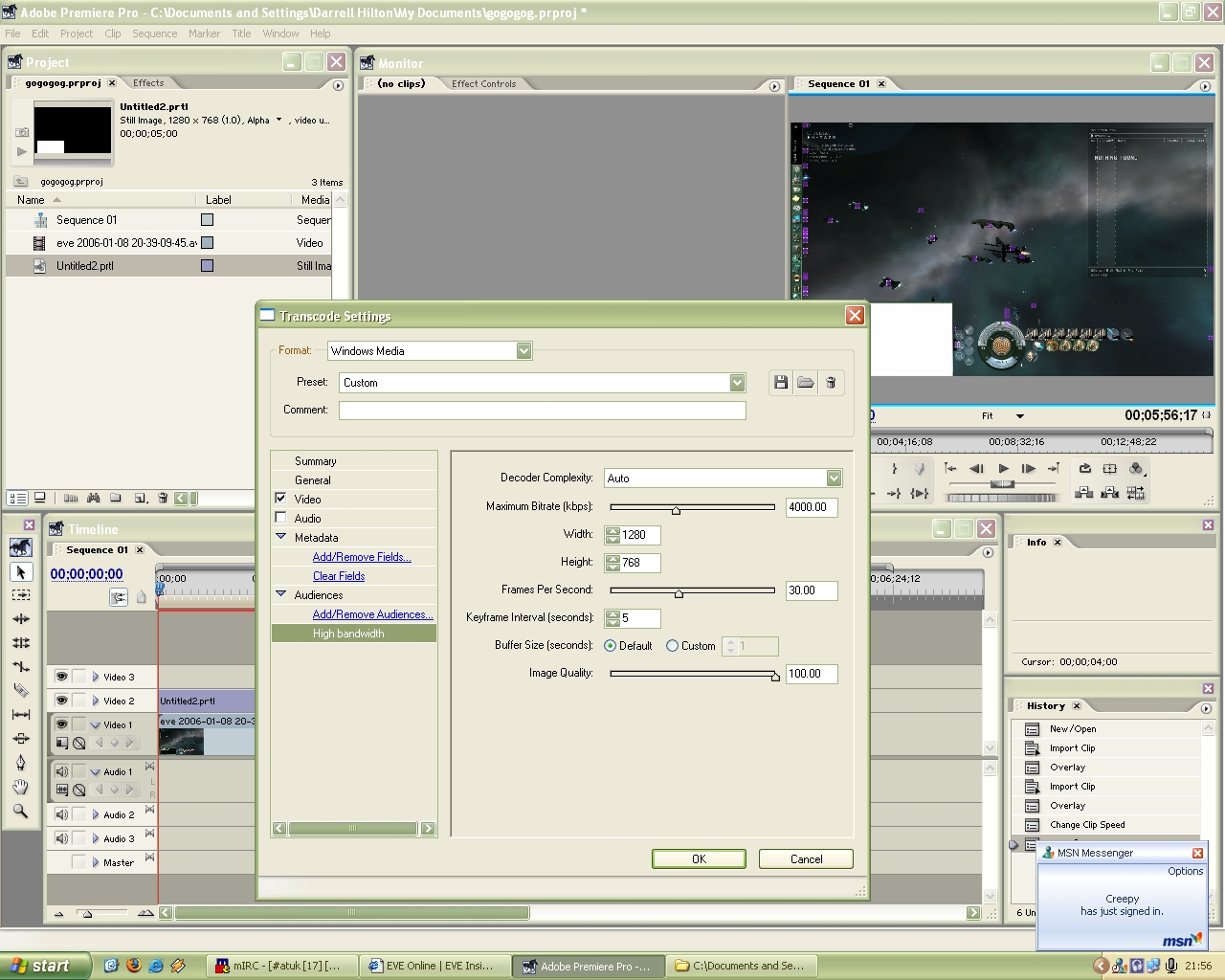This screenshot has height=980, width=1225.
Task: Click the Delete Preset trash icon
Action: coord(831,383)
